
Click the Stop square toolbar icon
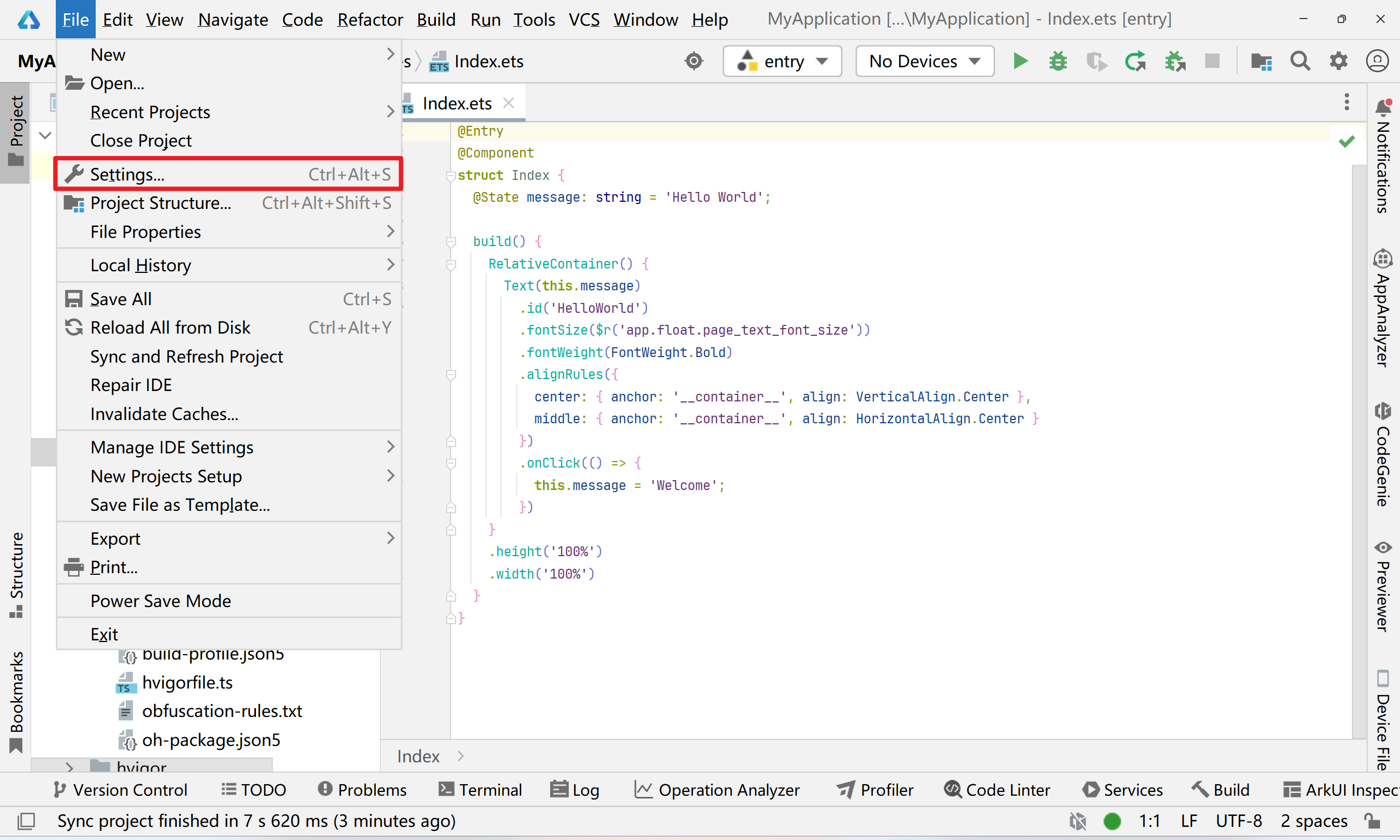coord(1212,61)
